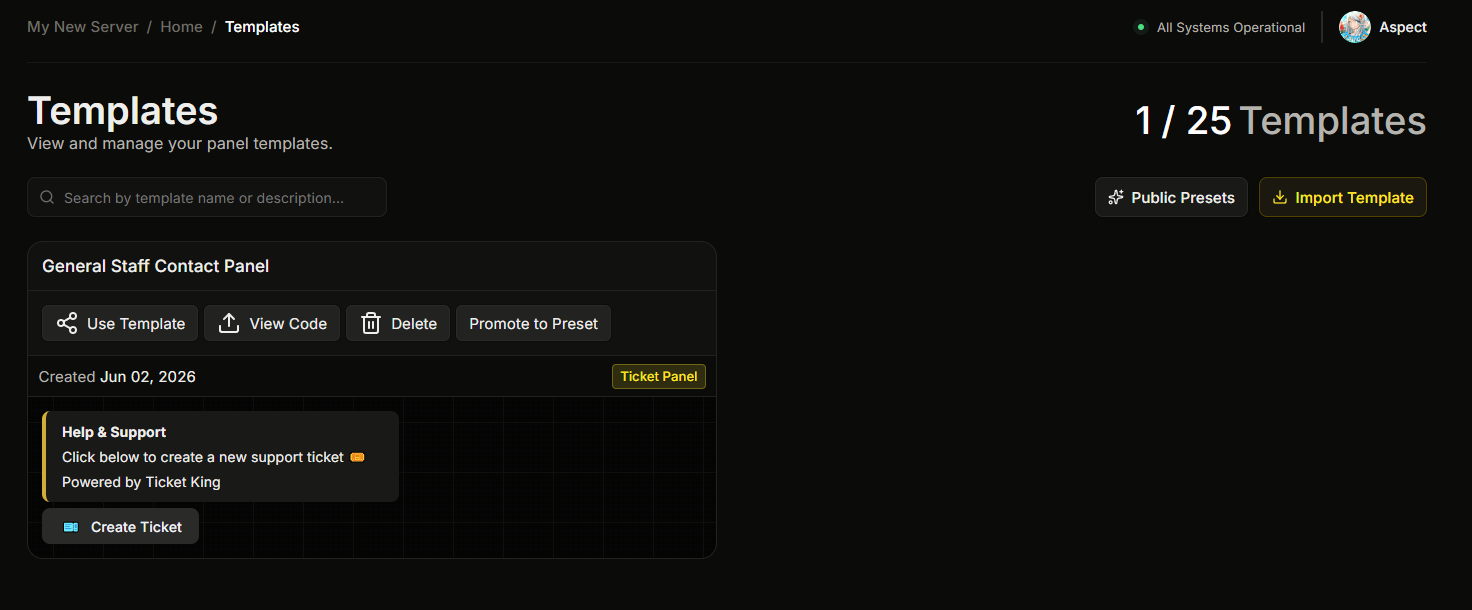
Task: Click the ticket icon on Create Ticket
Action: (x=71, y=527)
